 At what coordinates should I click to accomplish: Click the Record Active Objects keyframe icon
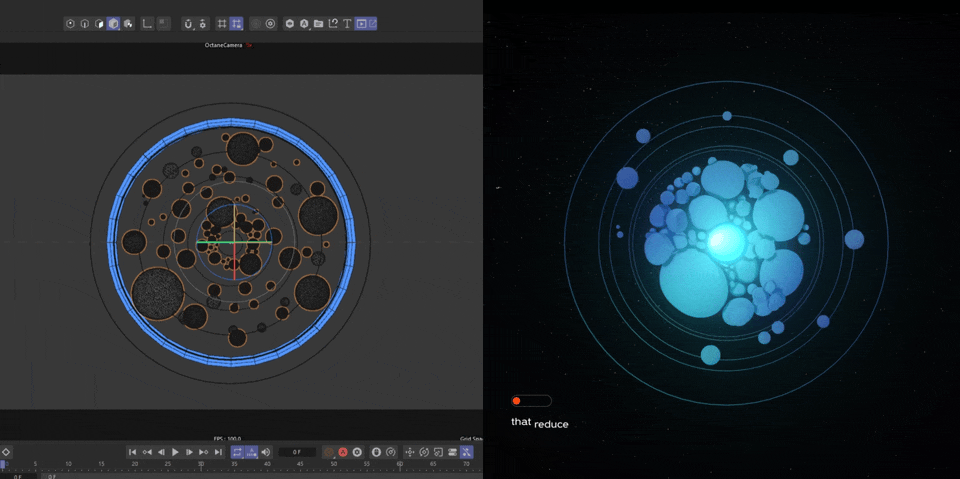click(x=328, y=452)
